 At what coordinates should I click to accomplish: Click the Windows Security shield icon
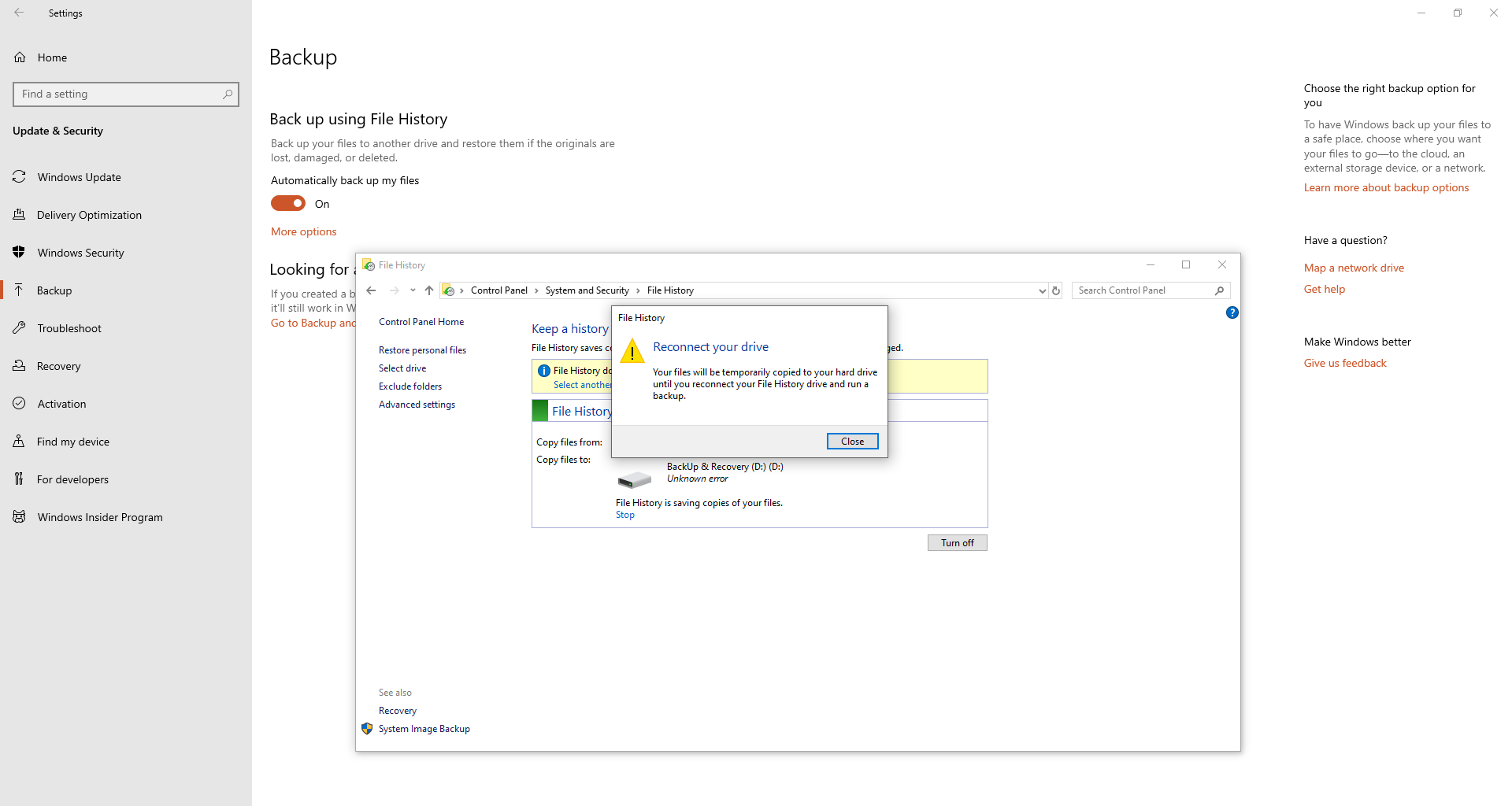coord(20,253)
